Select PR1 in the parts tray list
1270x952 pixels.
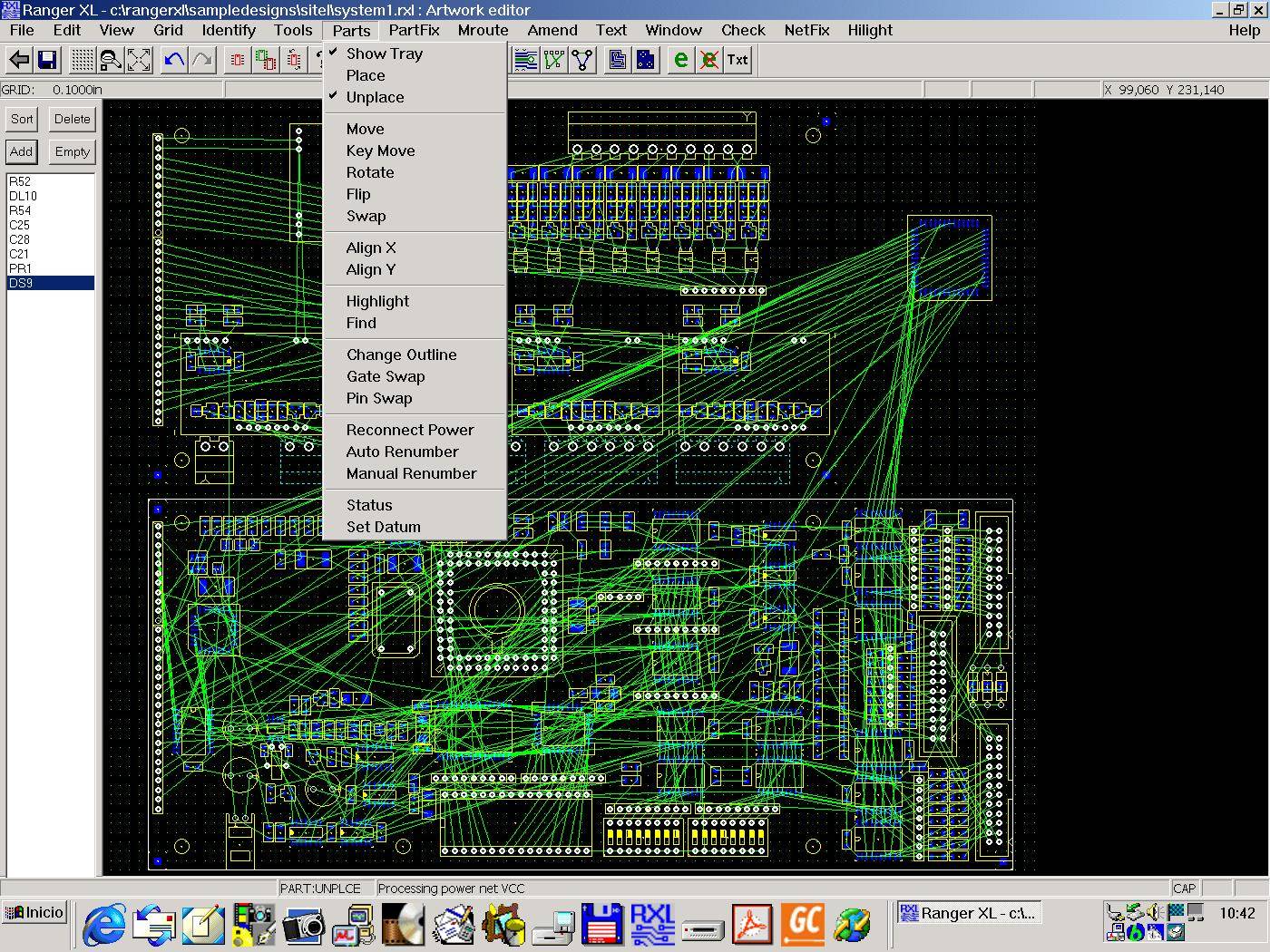coord(50,268)
